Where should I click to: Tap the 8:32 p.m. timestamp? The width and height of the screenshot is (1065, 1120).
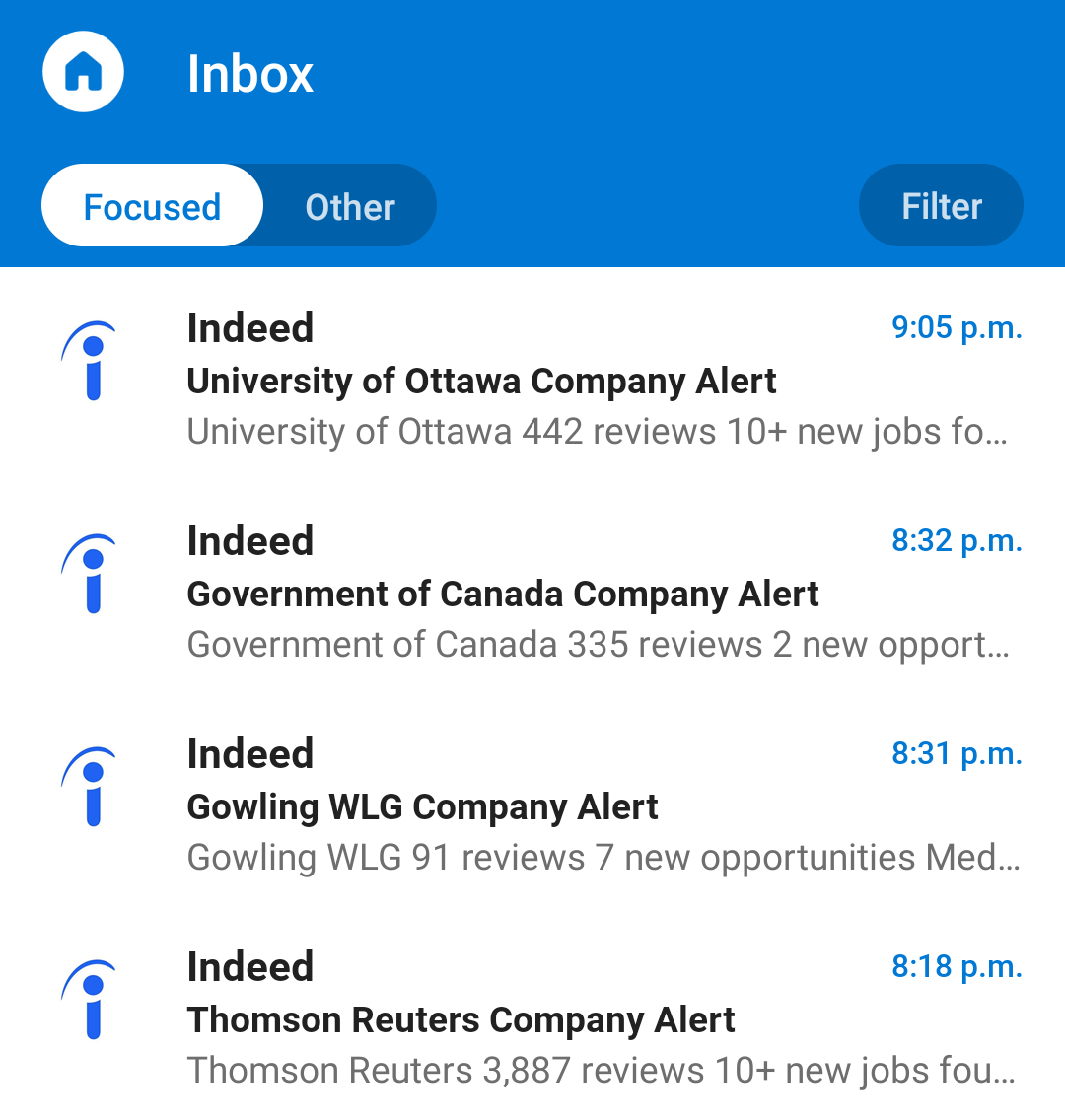[x=956, y=541]
